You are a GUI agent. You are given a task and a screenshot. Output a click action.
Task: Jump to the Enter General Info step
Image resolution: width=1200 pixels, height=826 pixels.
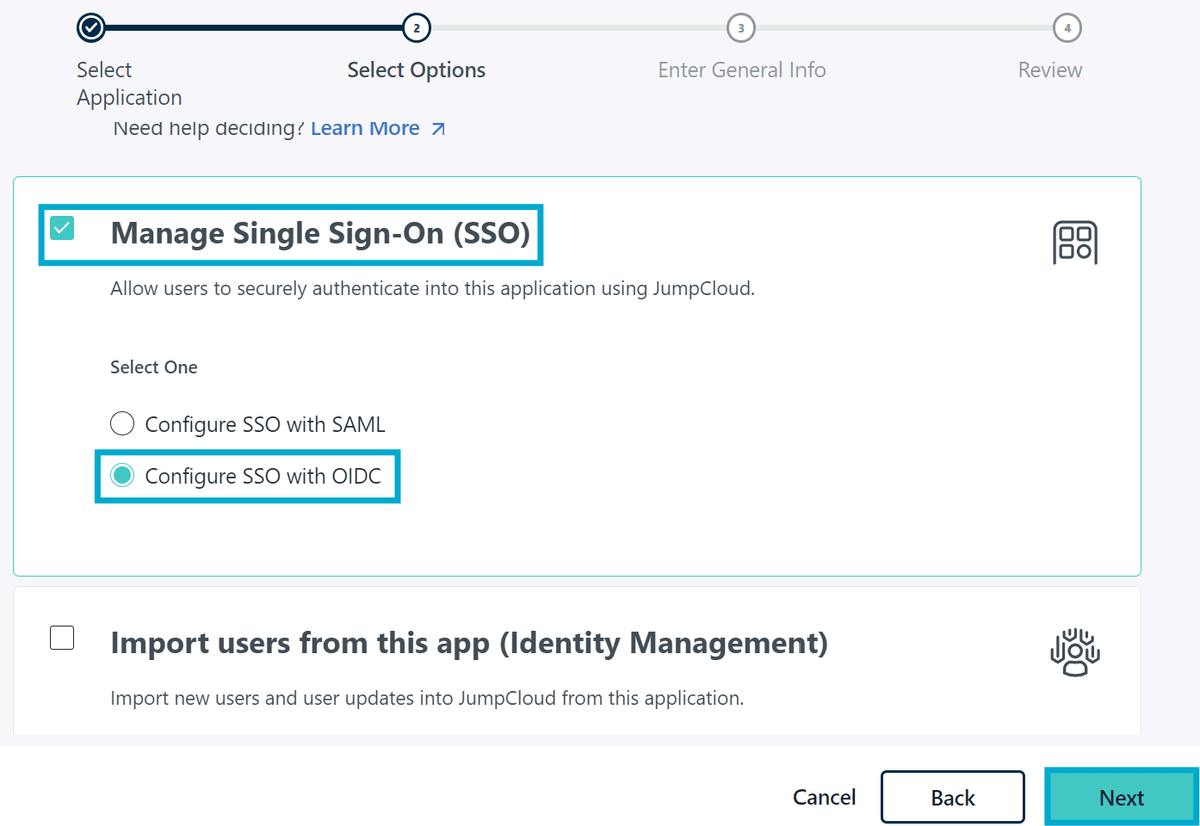(x=741, y=70)
